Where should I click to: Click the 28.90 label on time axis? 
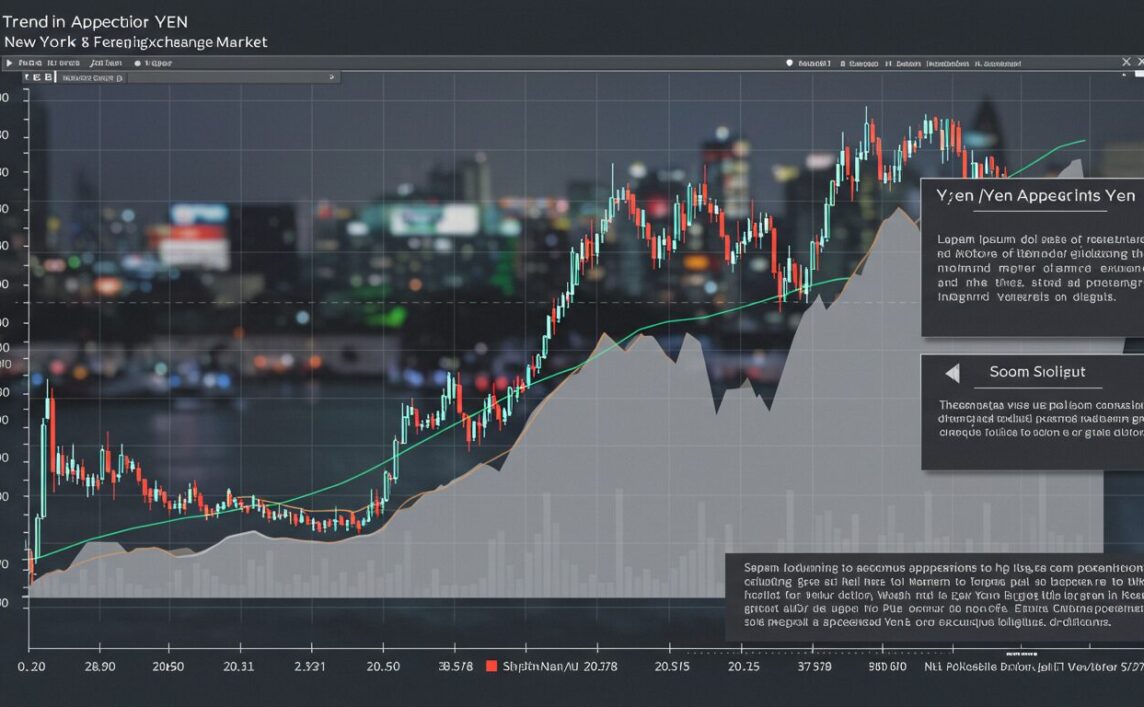tap(99, 666)
